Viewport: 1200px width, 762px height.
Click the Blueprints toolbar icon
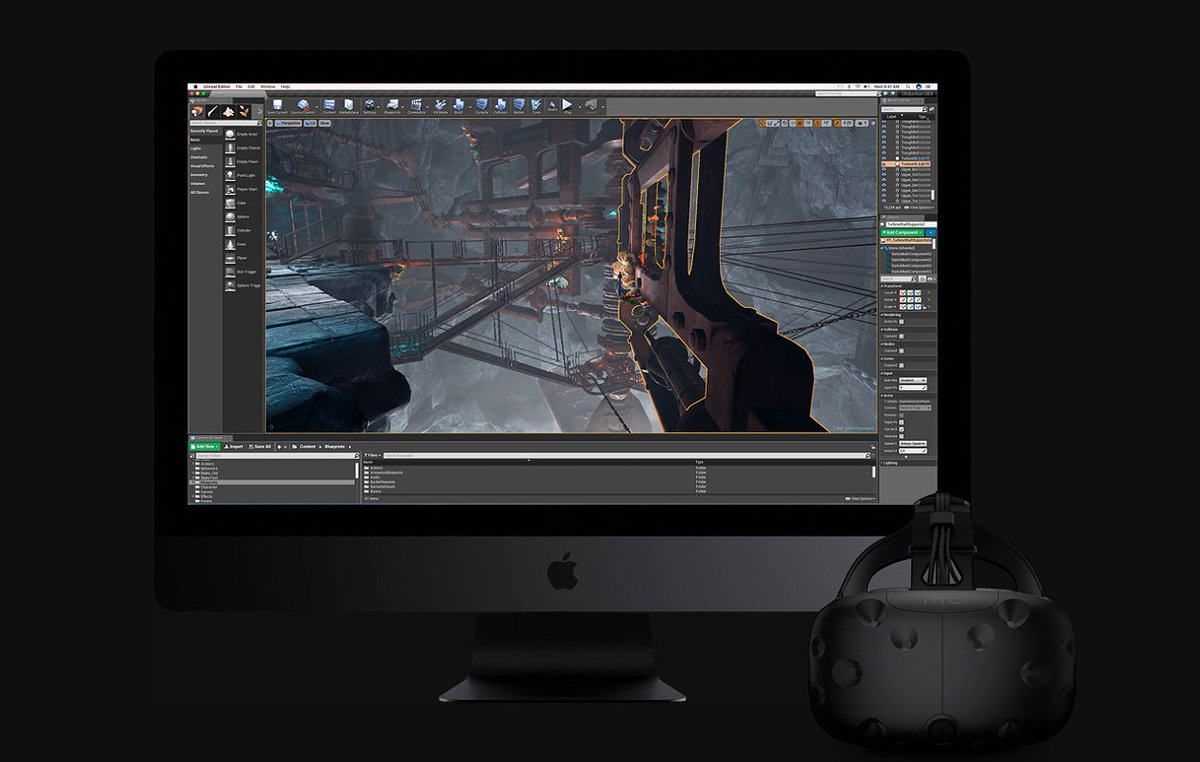pyautogui.click(x=393, y=106)
